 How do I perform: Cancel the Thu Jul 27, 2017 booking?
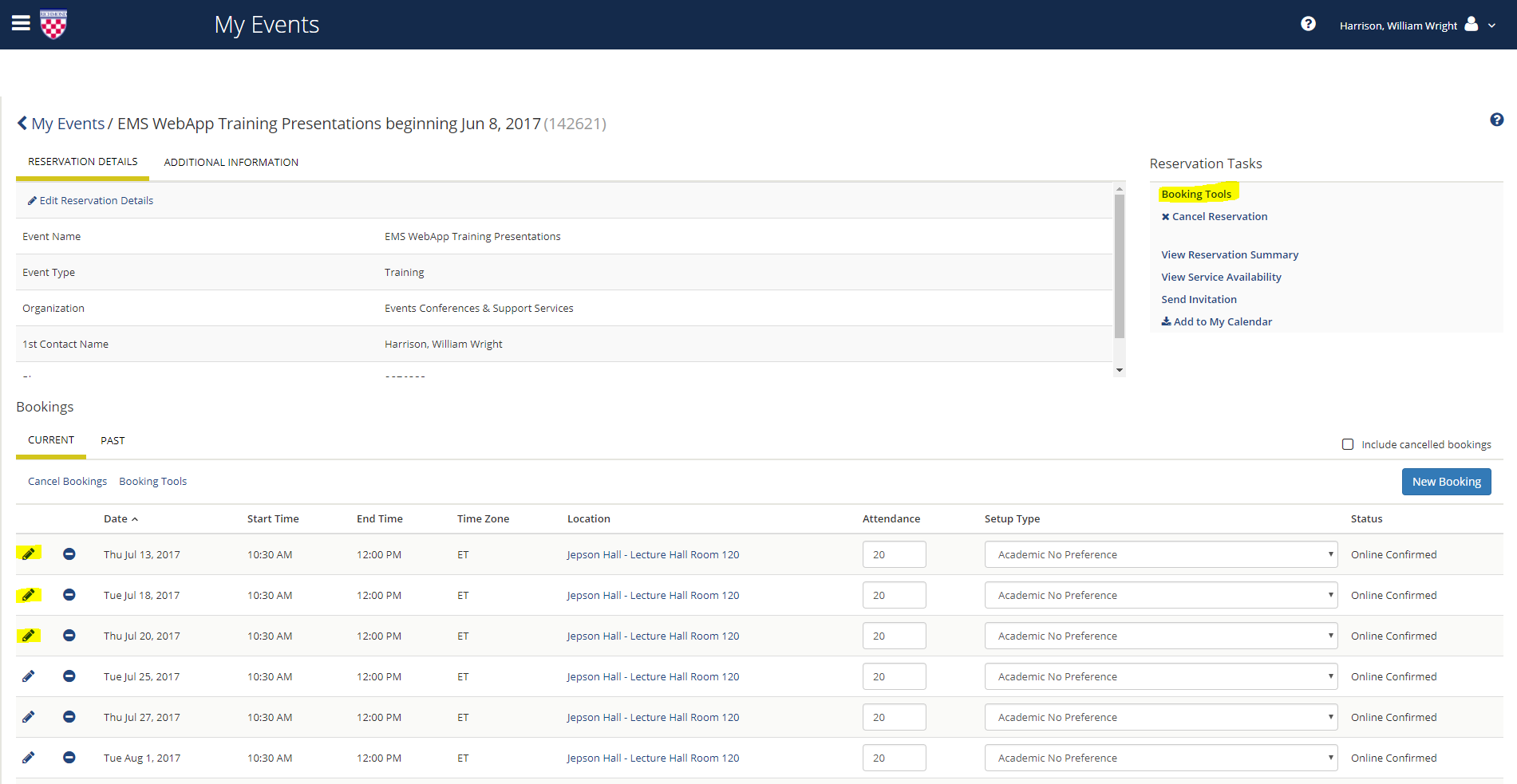(69, 716)
